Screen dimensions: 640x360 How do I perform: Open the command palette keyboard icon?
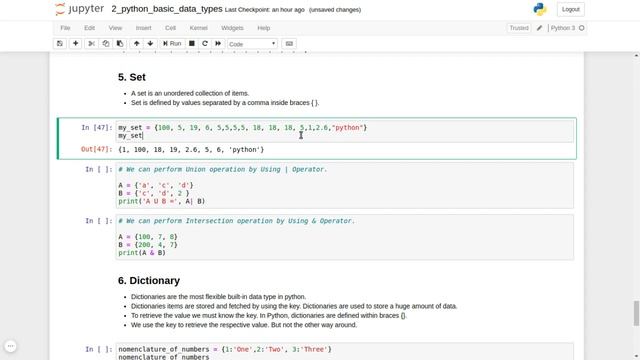click(x=289, y=44)
